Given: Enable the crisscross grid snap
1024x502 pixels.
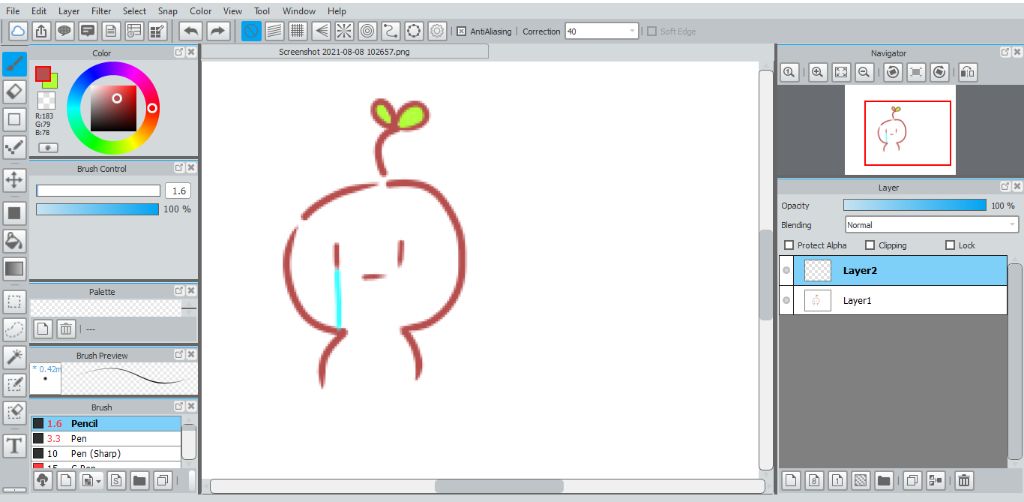Looking at the screenshot, I should pyautogui.click(x=298, y=31).
